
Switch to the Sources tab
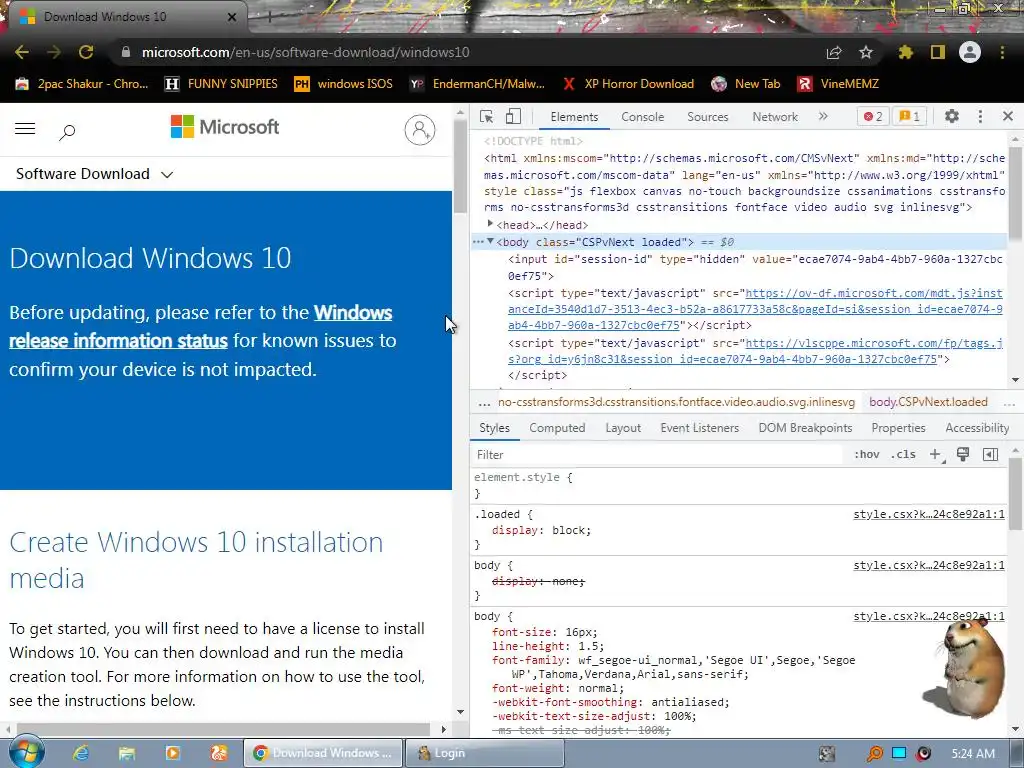click(707, 117)
